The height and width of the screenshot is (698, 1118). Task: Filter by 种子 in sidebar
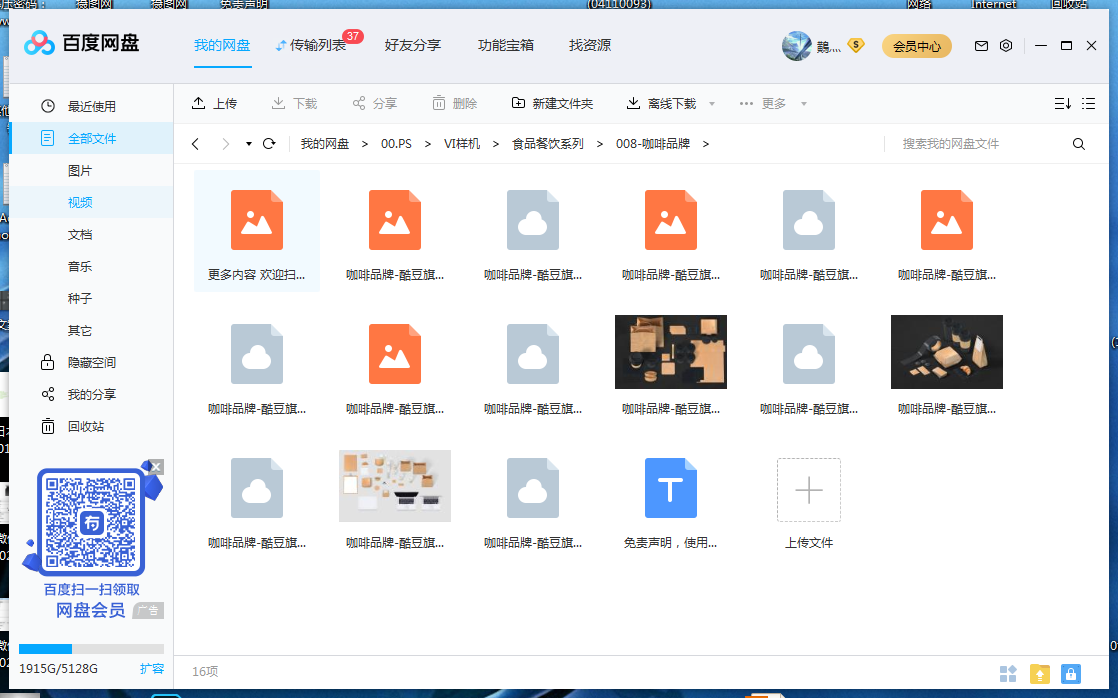(91, 298)
